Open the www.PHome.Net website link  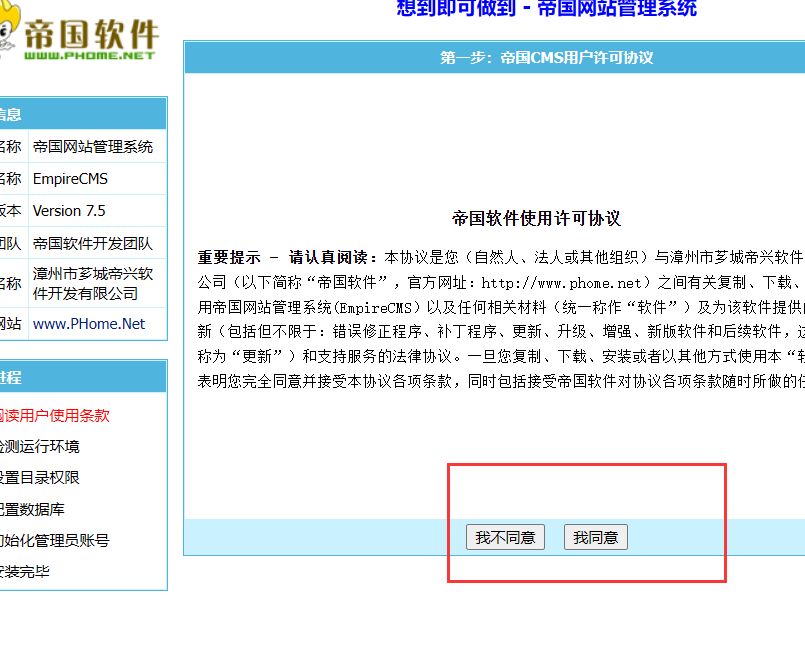(x=89, y=324)
